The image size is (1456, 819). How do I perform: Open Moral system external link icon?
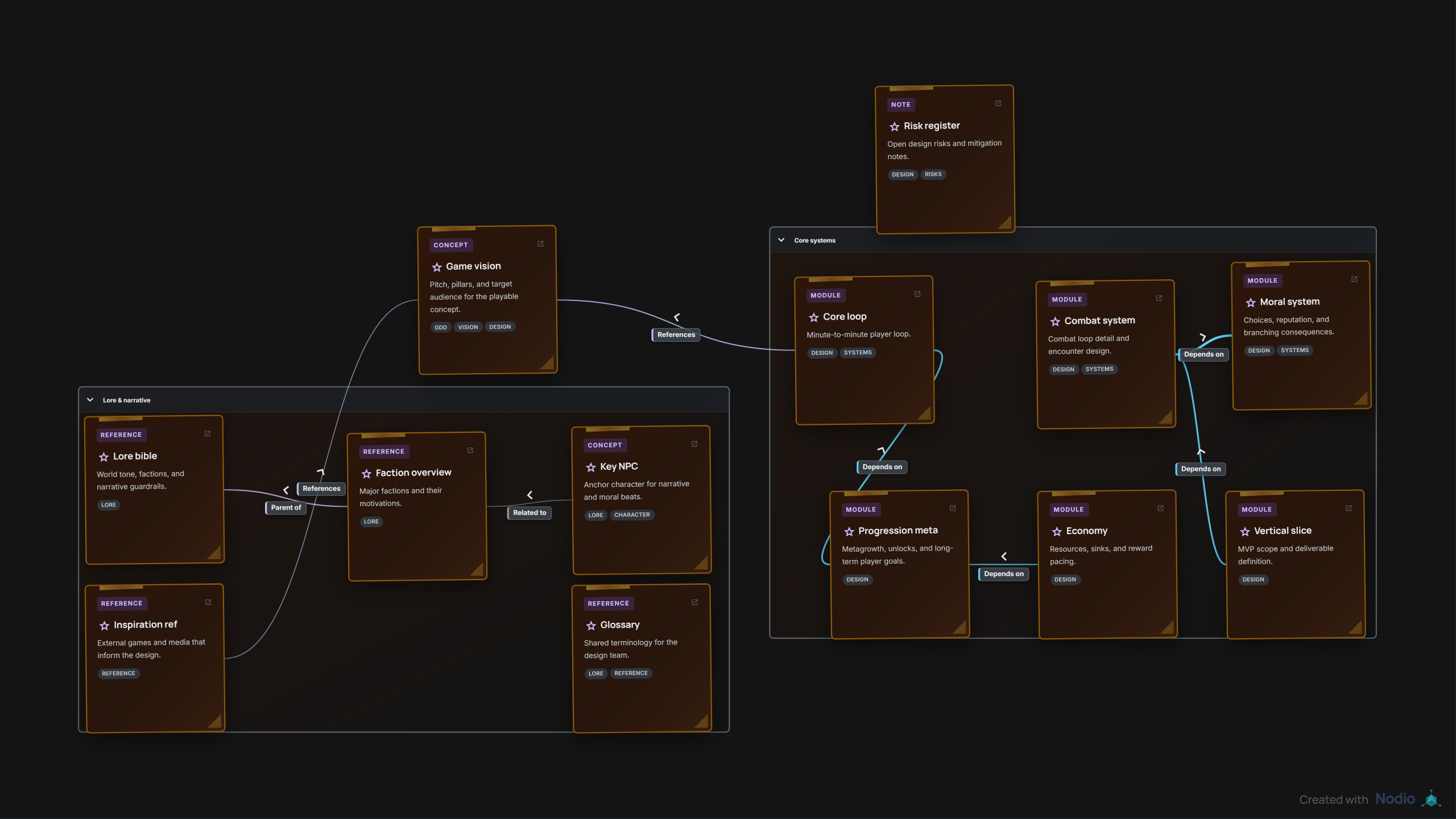[1354, 279]
